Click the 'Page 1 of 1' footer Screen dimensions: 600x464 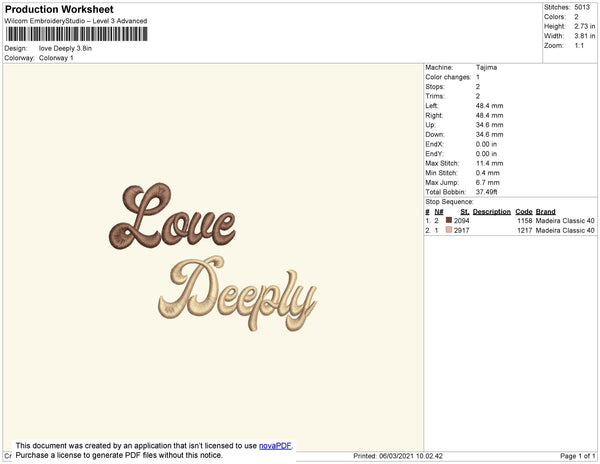click(x=577, y=456)
